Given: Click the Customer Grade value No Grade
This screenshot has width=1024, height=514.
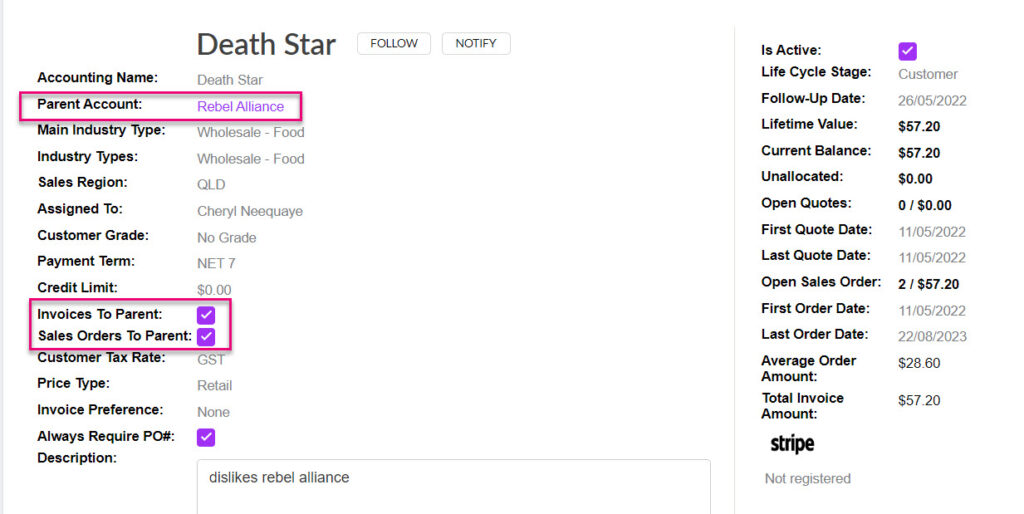Looking at the screenshot, I should (x=227, y=238).
